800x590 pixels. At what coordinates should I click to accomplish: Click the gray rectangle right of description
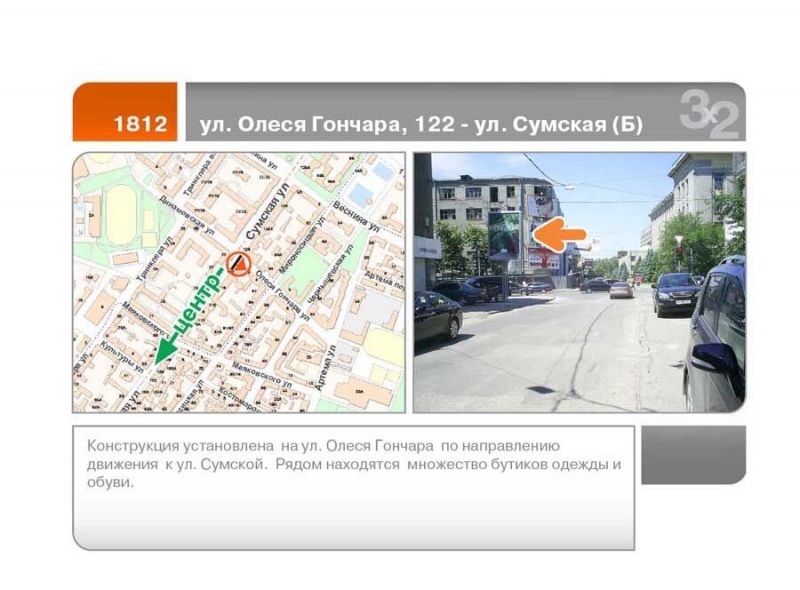click(692, 455)
